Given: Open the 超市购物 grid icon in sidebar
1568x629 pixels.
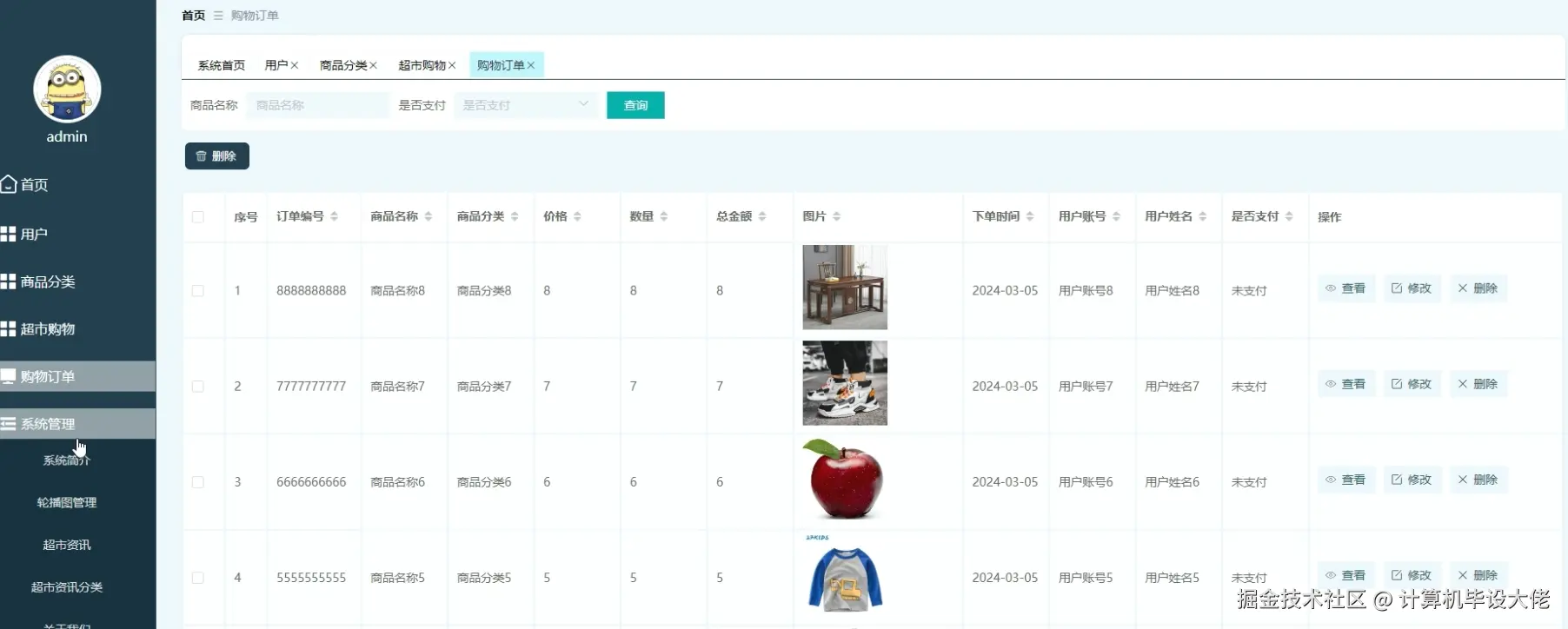Looking at the screenshot, I should (9, 328).
